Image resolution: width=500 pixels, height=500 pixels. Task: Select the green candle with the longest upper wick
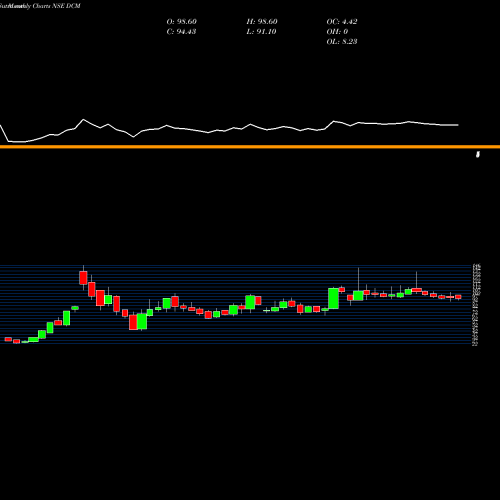click(358, 295)
